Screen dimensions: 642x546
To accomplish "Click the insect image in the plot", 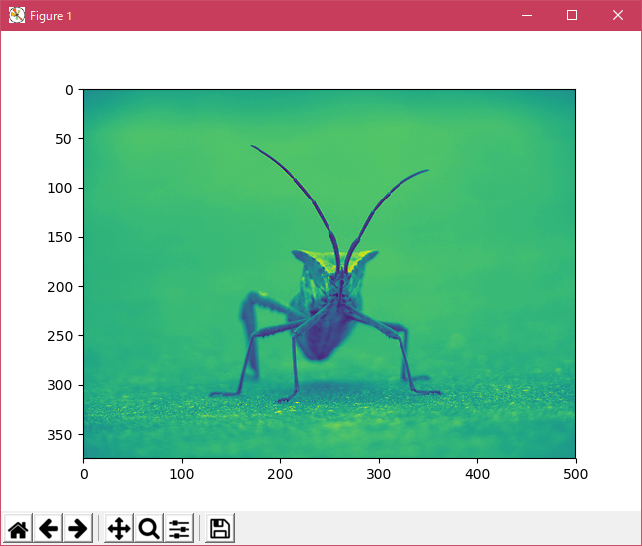I will 330,273.
